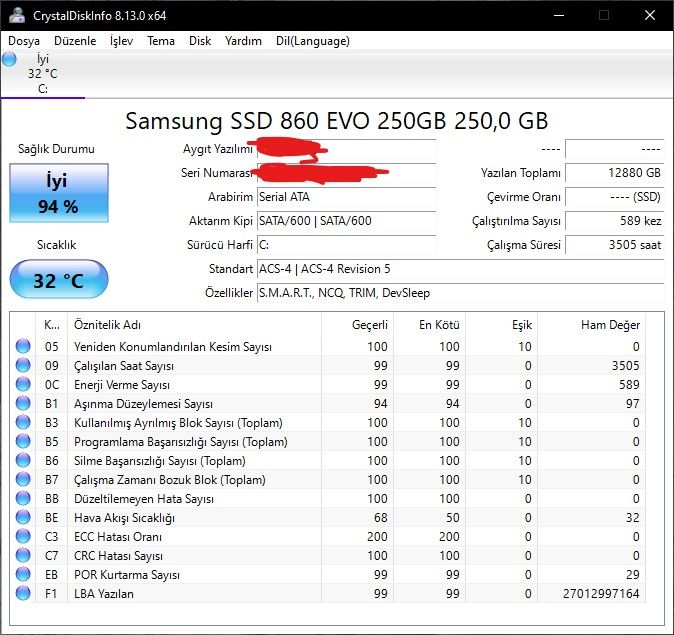The image size is (674, 635).
Task: Click status orb for attribute C3
Action: [x=23, y=537]
